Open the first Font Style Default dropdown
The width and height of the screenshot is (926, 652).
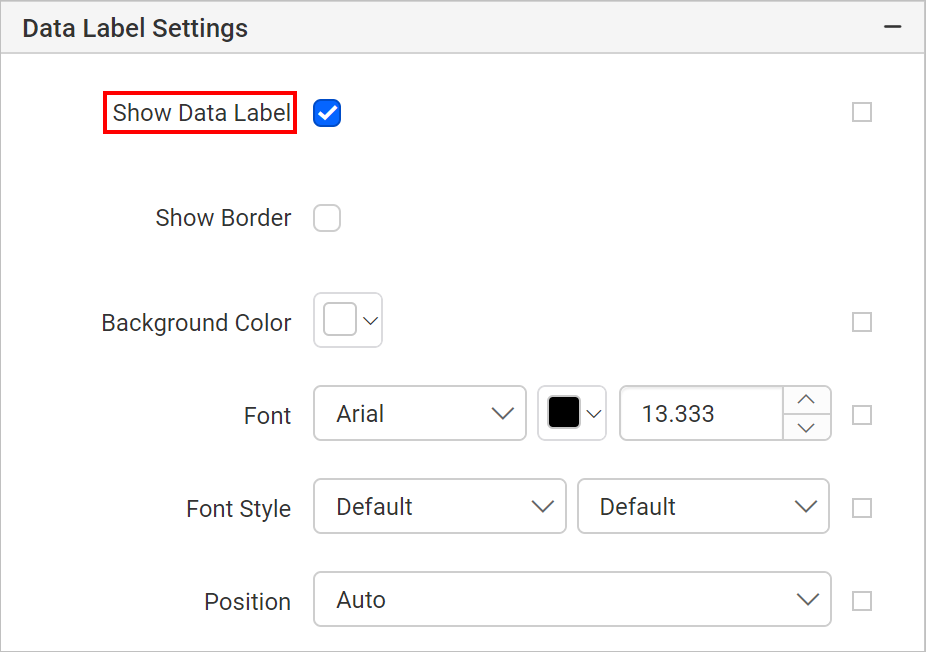(440, 506)
